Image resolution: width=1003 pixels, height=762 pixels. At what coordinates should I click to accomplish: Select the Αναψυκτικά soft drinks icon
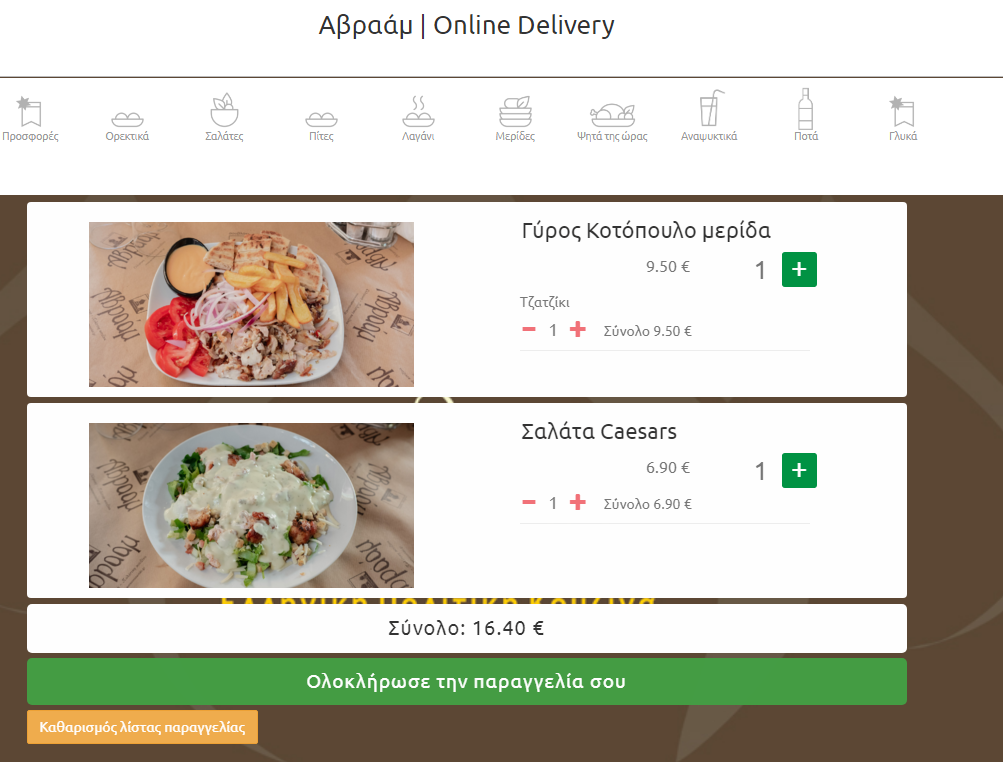tap(710, 108)
